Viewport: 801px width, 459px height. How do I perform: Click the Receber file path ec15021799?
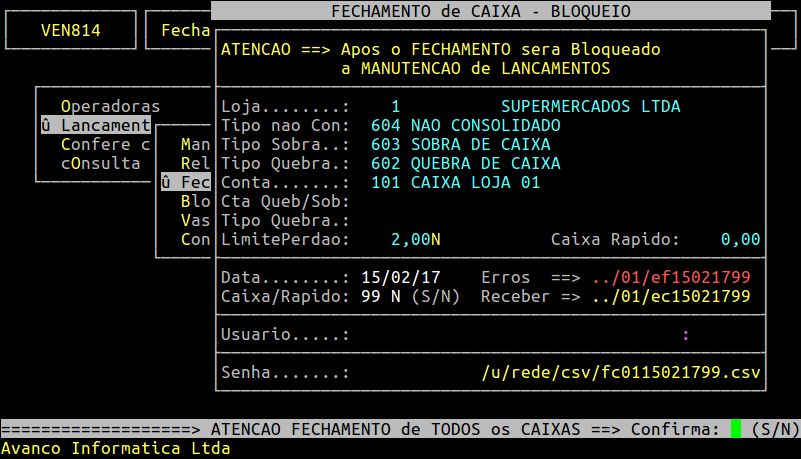click(670, 296)
